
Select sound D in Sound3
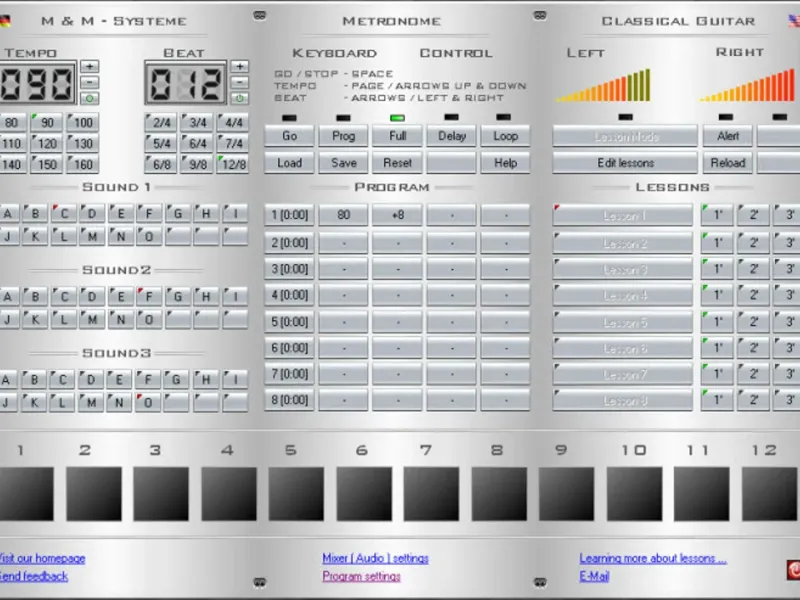point(91,380)
